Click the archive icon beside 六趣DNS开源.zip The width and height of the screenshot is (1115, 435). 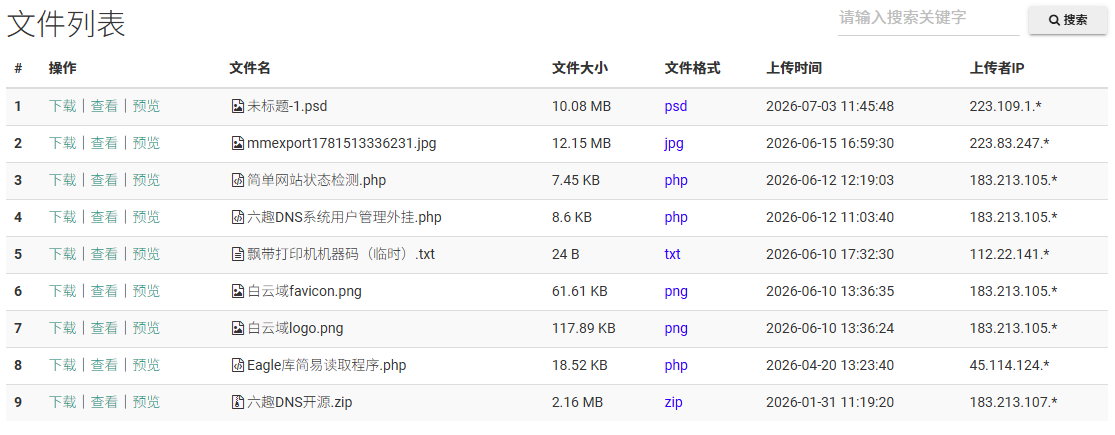(238, 402)
